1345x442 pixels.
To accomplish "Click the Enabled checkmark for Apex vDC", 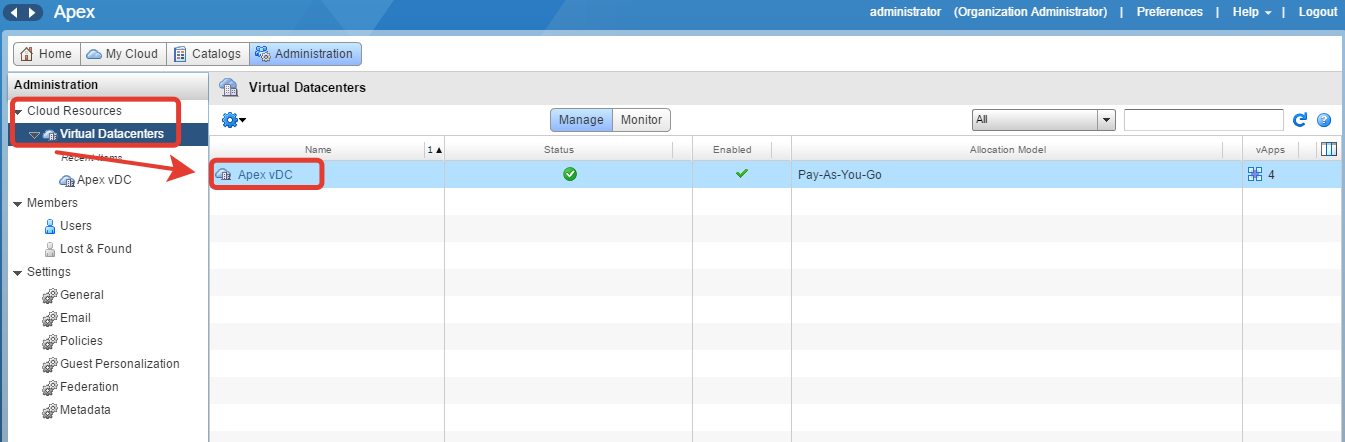I will pos(741,174).
